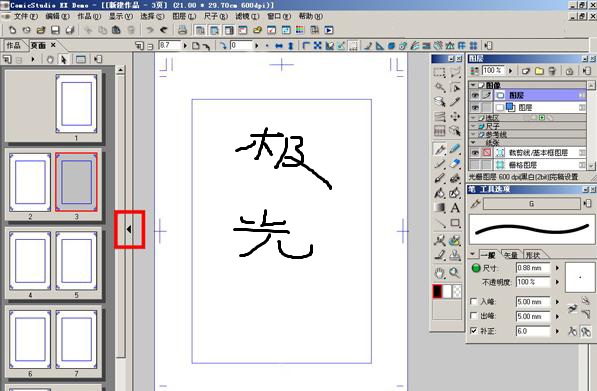Show the 栅格图层 layer

(x=475, y=165)
